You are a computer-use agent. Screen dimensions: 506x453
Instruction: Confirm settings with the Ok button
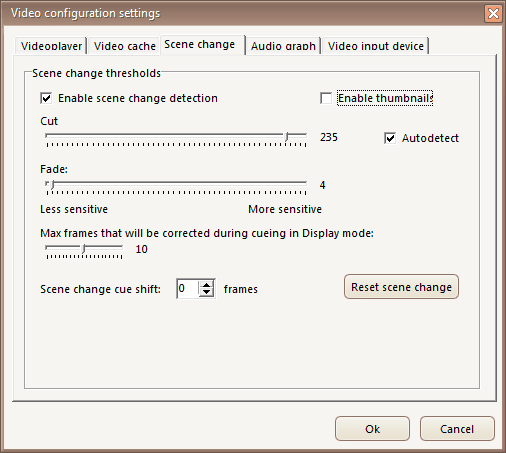pyautogui.click(x=372, y=429)
